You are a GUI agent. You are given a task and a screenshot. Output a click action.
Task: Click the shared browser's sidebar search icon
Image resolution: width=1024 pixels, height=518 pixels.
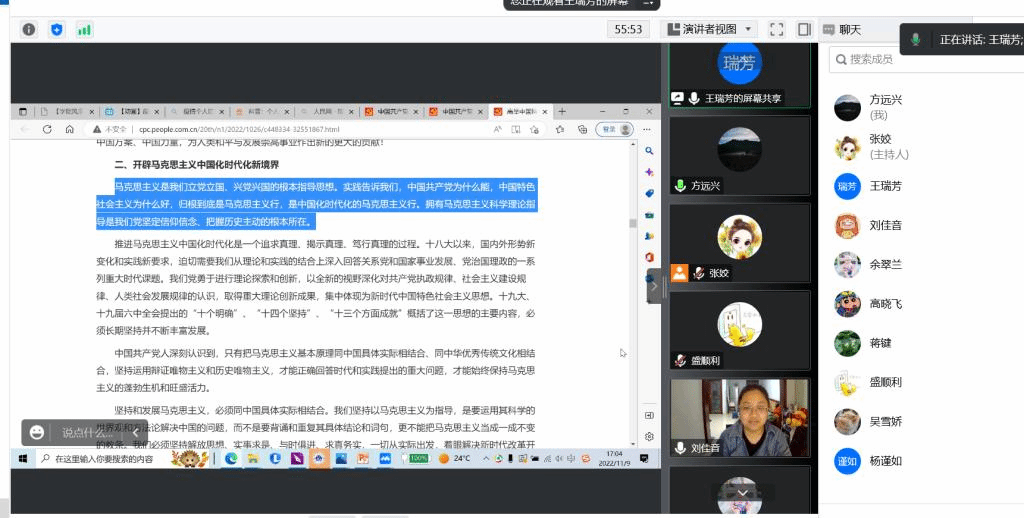click(649, 151)
